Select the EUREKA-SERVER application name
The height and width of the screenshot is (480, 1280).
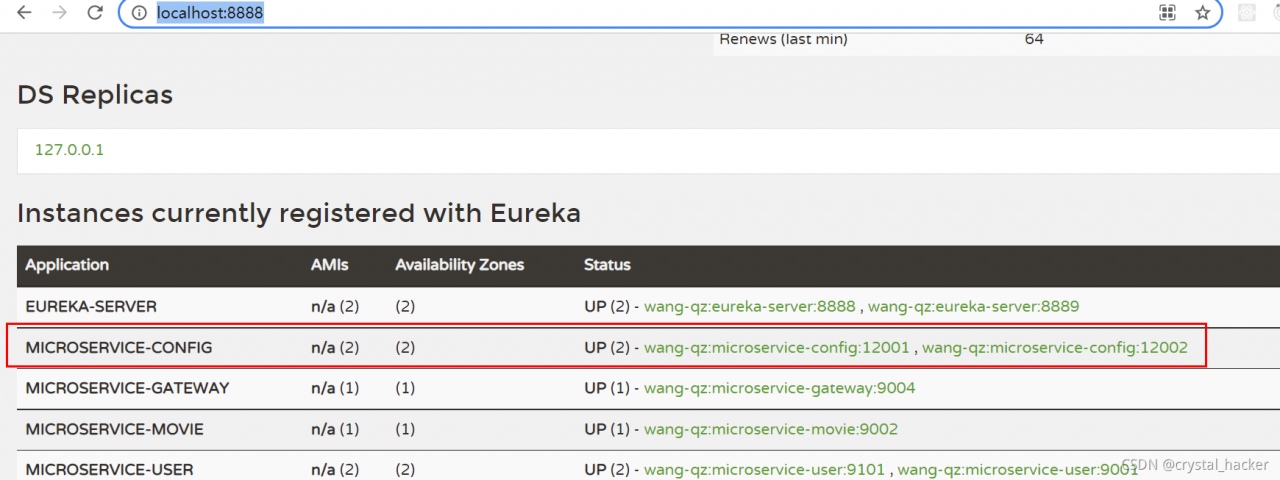[x=91, y=306]
